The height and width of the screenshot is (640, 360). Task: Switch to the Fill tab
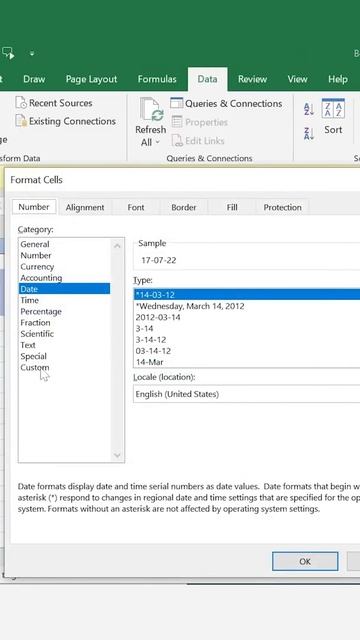click(232, 207)
